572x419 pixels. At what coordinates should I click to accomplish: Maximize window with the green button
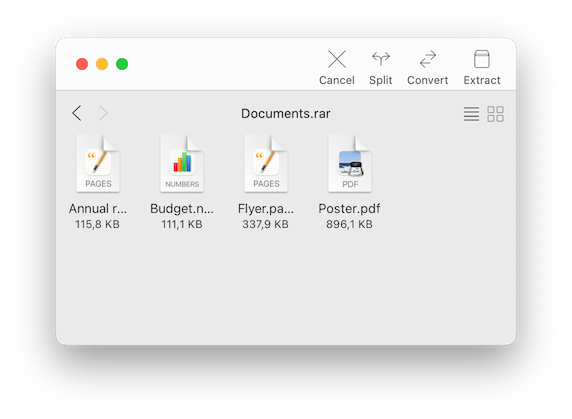click(122, 64)
